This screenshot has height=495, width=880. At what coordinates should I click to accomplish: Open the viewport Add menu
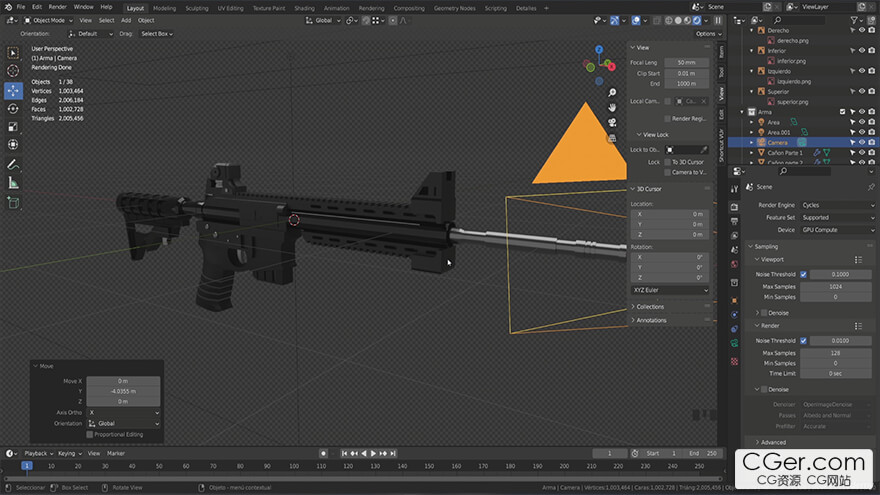pyautogui.click(x=126, y=20)
